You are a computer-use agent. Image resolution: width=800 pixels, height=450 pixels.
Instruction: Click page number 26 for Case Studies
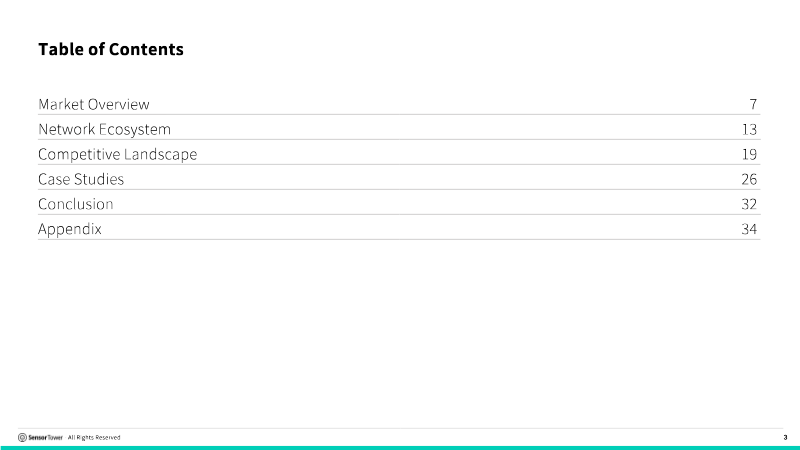coord(749,179)
